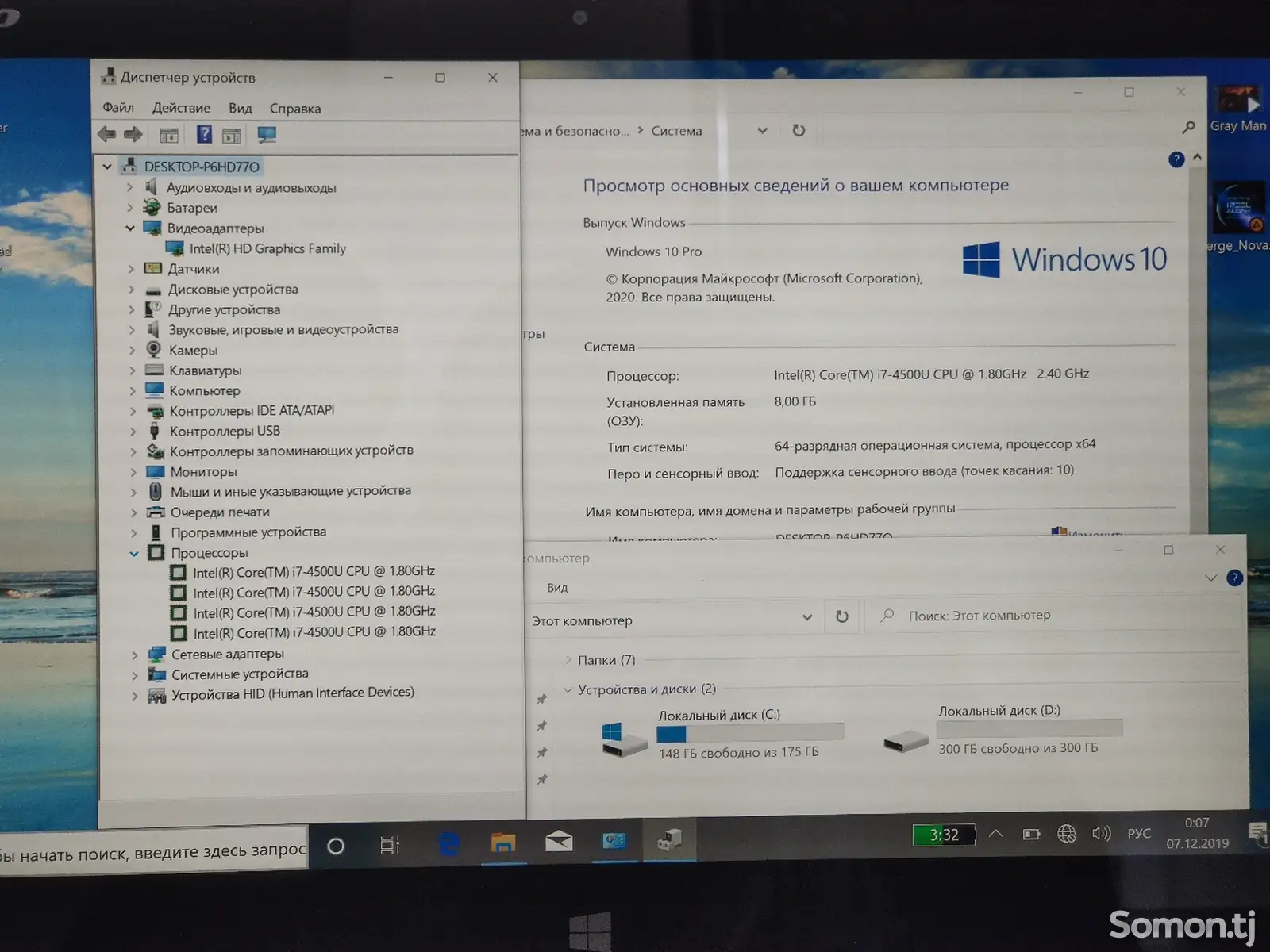The width and height of the screenshot is (1270, 952).
Task: Open Локальный диск (C:) drive
Action: pyautogui.click(x=722, y=733)
